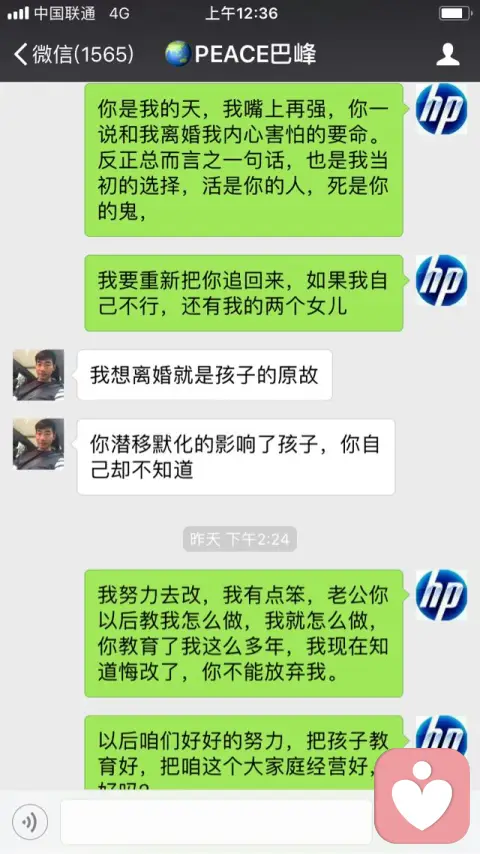Tap the profile icon in the chat header
Screen dimensions: 480x854
[x=448, y=54]
